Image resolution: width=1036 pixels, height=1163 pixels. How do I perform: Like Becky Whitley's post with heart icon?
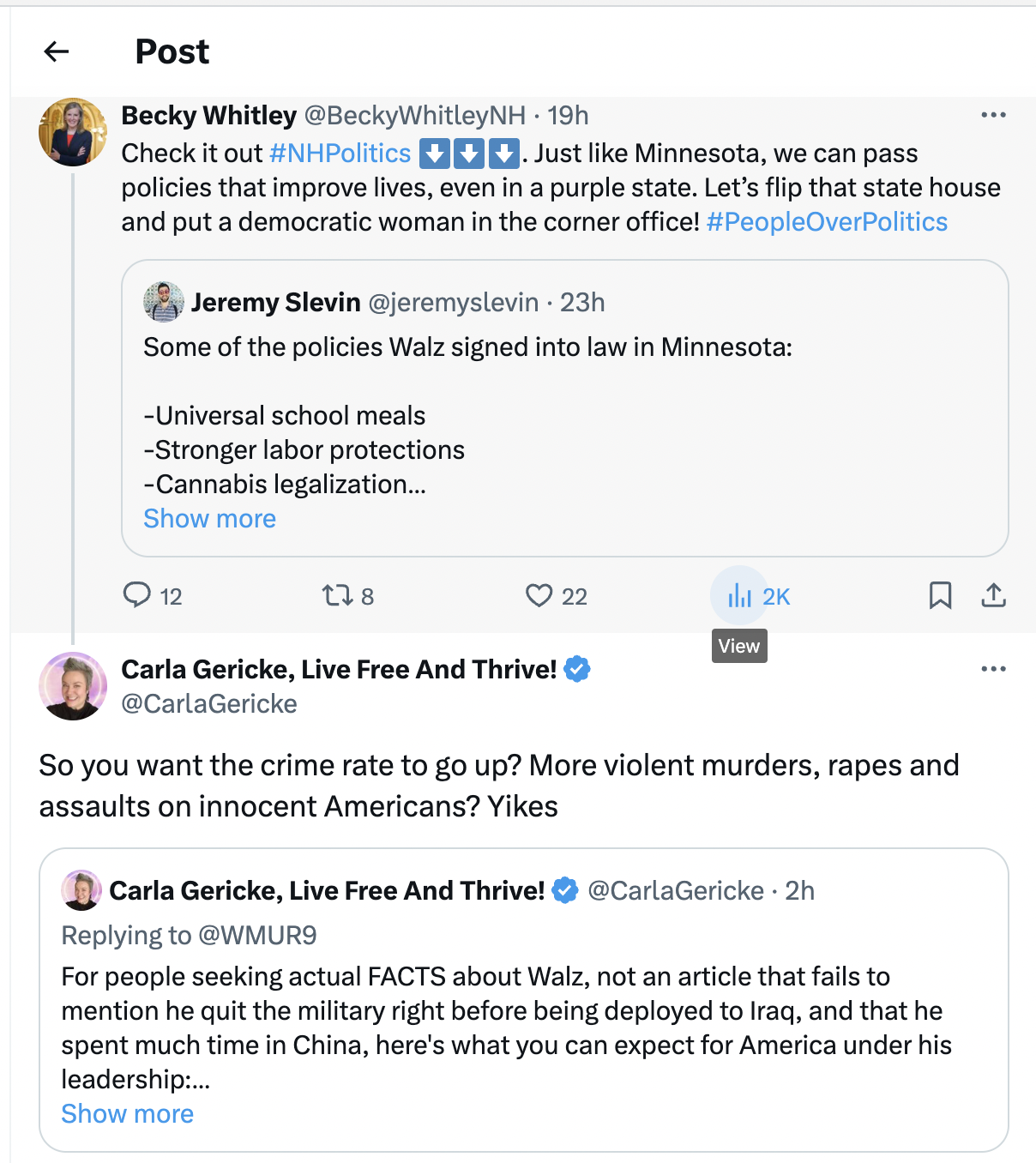pyautogui.click(x=539, y=595)
